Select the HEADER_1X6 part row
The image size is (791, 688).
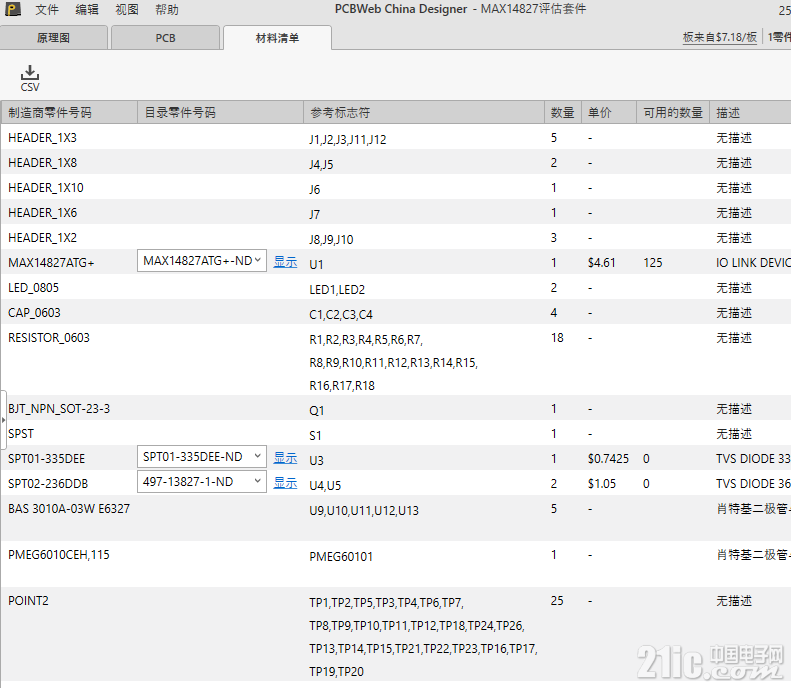pyautogui.click(x=396, y=212)
